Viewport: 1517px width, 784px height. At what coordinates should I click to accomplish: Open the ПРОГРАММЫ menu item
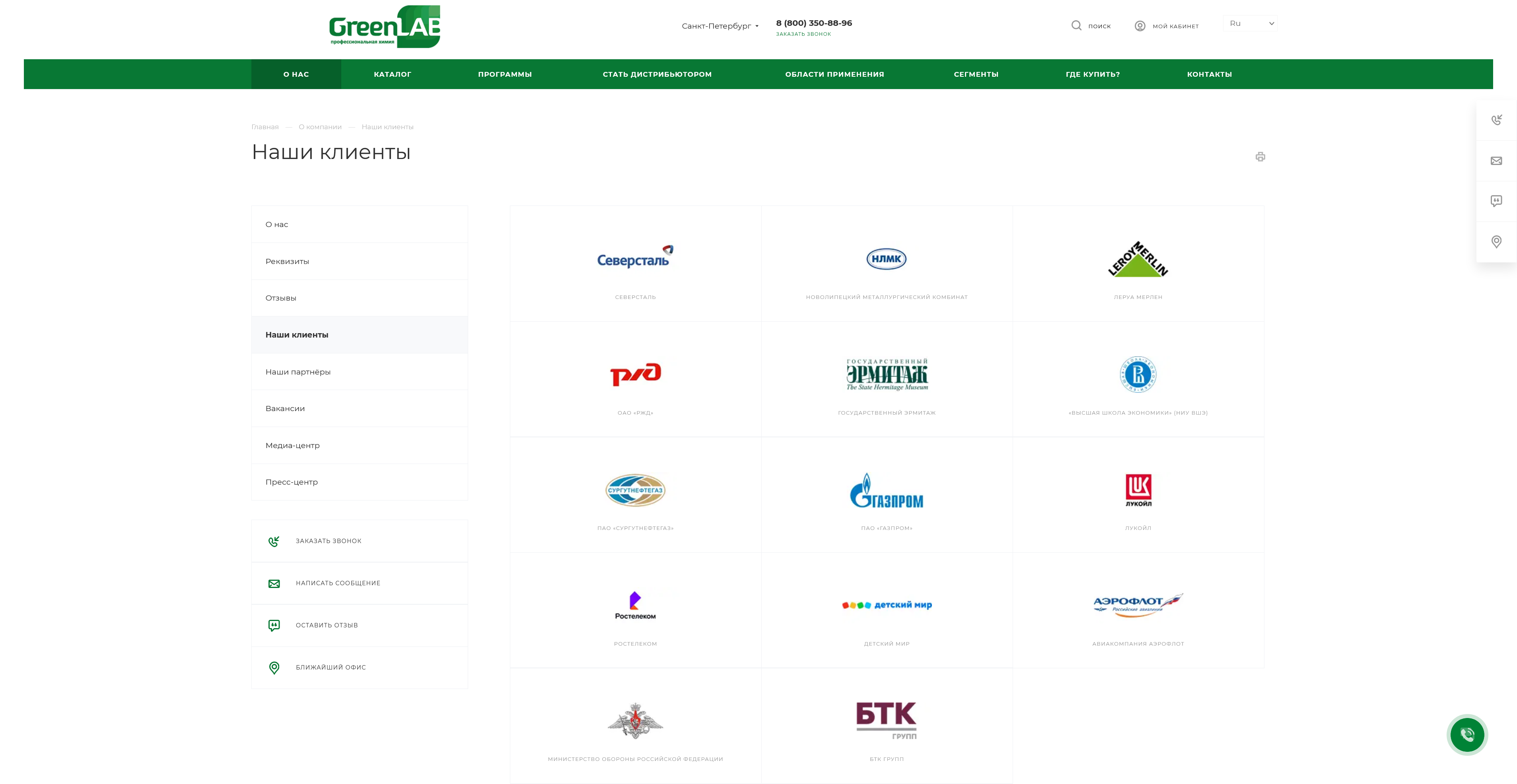pyautogui.click(x=505, y=74)
